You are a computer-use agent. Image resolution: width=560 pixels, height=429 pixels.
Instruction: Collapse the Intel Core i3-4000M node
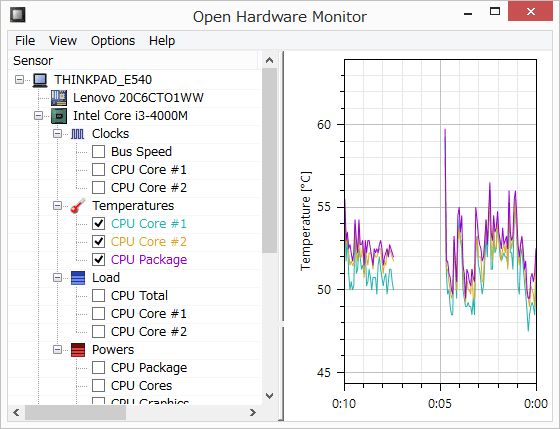[38, 115]
